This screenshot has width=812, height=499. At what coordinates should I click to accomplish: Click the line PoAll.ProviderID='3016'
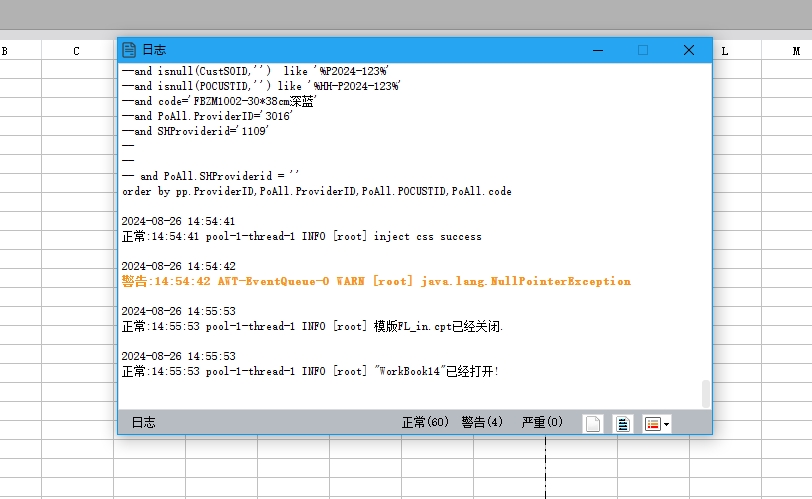click(207, 116)
